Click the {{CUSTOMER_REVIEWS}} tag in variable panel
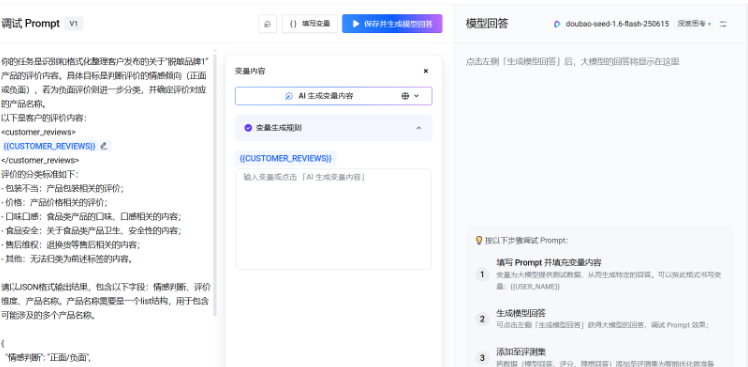Viewport: 748px width, 367px height. click(x=286, y=158)
